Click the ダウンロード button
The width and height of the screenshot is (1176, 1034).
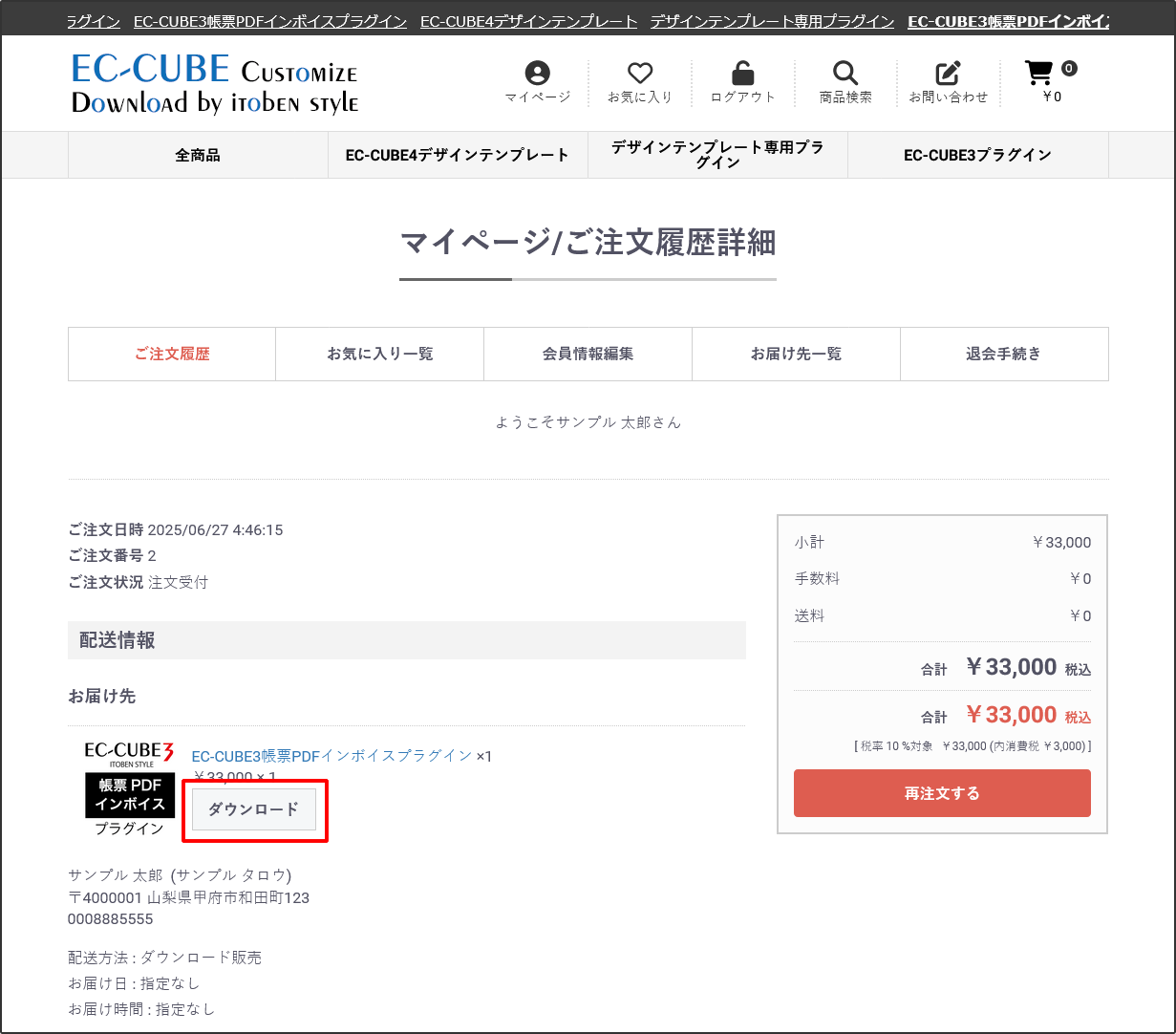coord(254,809)
